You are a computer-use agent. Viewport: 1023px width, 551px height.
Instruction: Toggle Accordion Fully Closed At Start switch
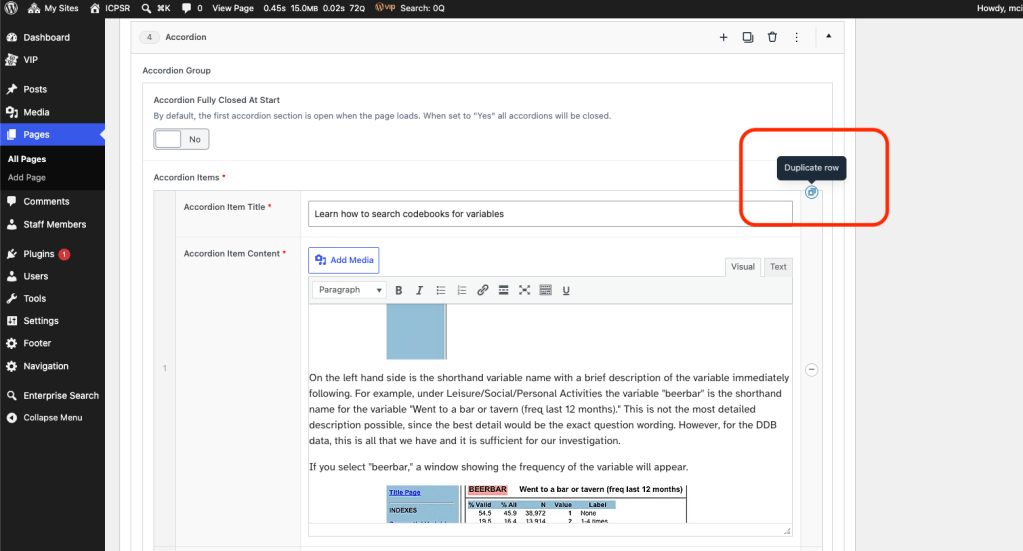click(181, 139)
